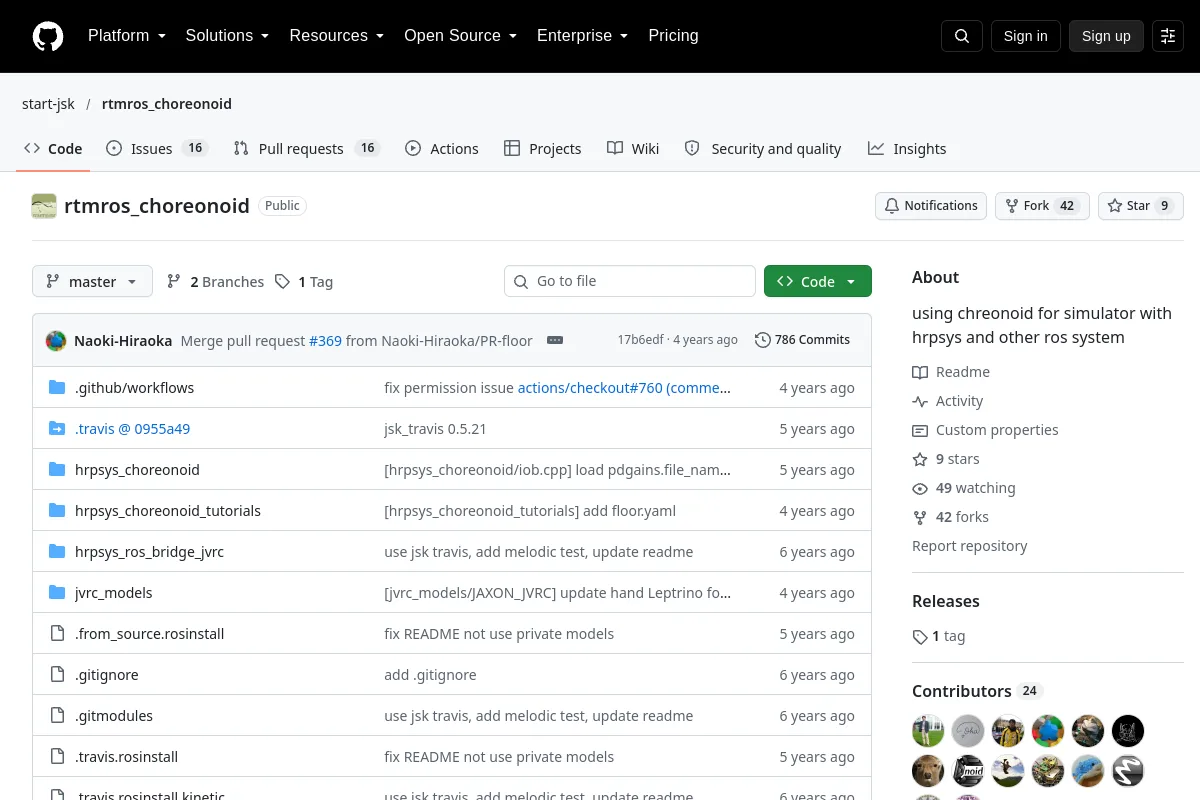Open the hrpsys_ros_bridge_jvrc folder
The width and height of the screenshot is (1200, 800).
tap(150, 552)
